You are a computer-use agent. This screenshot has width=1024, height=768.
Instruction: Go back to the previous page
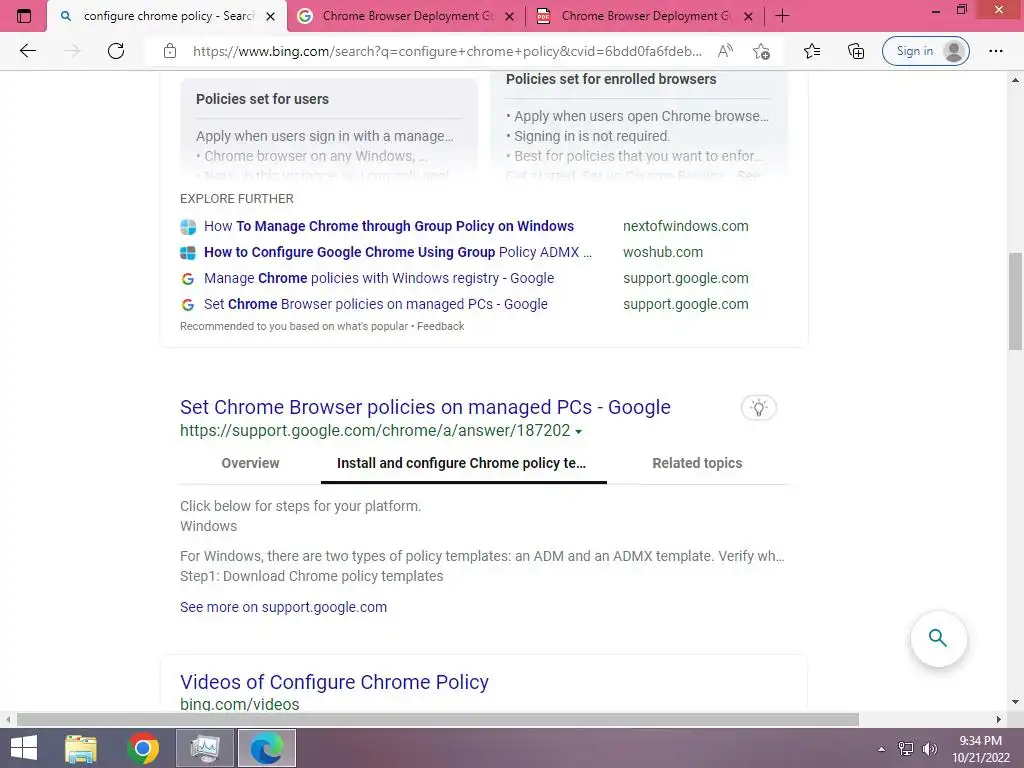[27, 51]
